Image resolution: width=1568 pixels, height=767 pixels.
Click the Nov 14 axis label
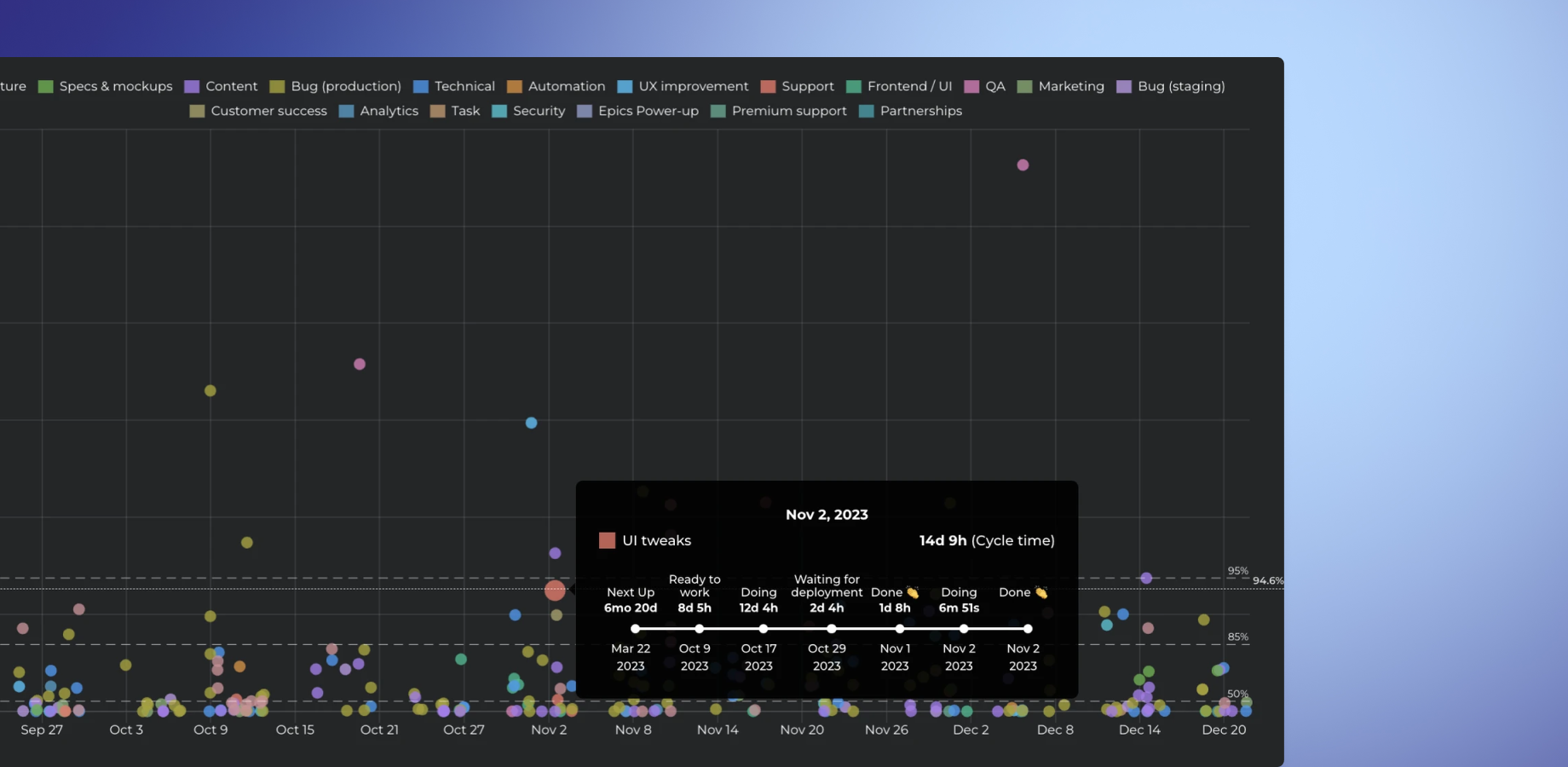[x=718, y=730]
